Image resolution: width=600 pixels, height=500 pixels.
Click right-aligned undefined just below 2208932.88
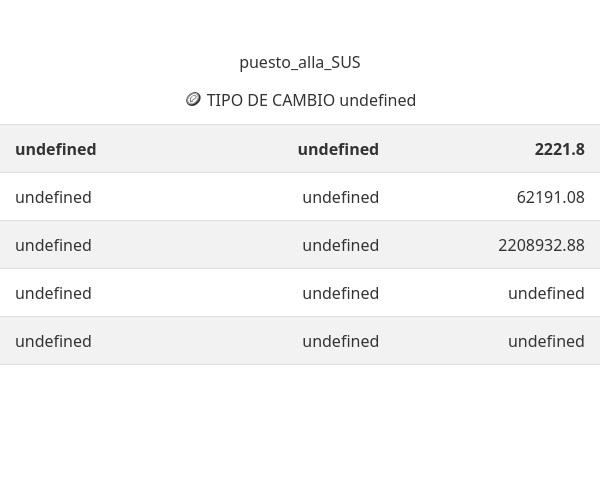click(546, 293)
